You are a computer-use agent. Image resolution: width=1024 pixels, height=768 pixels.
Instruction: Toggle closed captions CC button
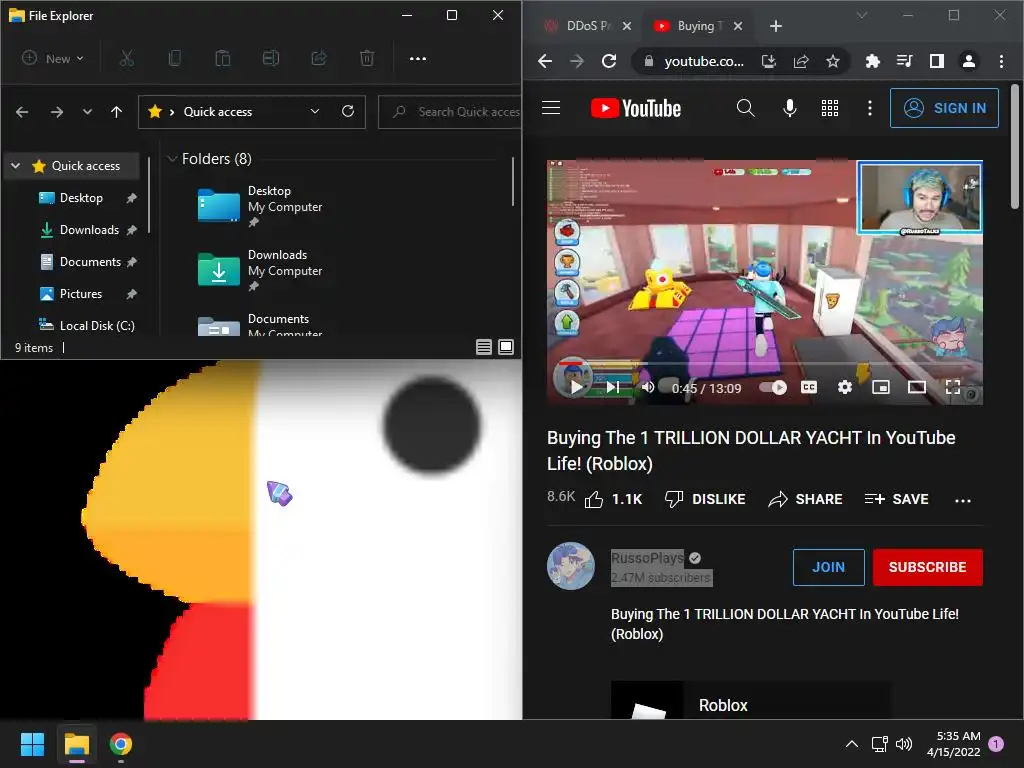pos(809,387)
